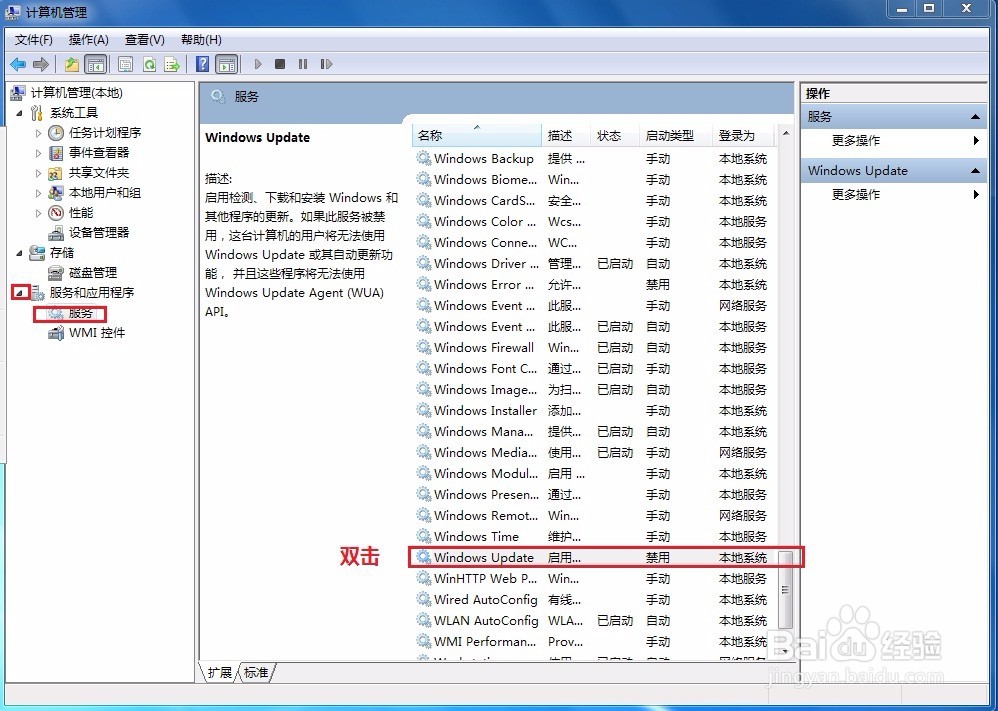Click the Start Service play icon

pos(258,64)
